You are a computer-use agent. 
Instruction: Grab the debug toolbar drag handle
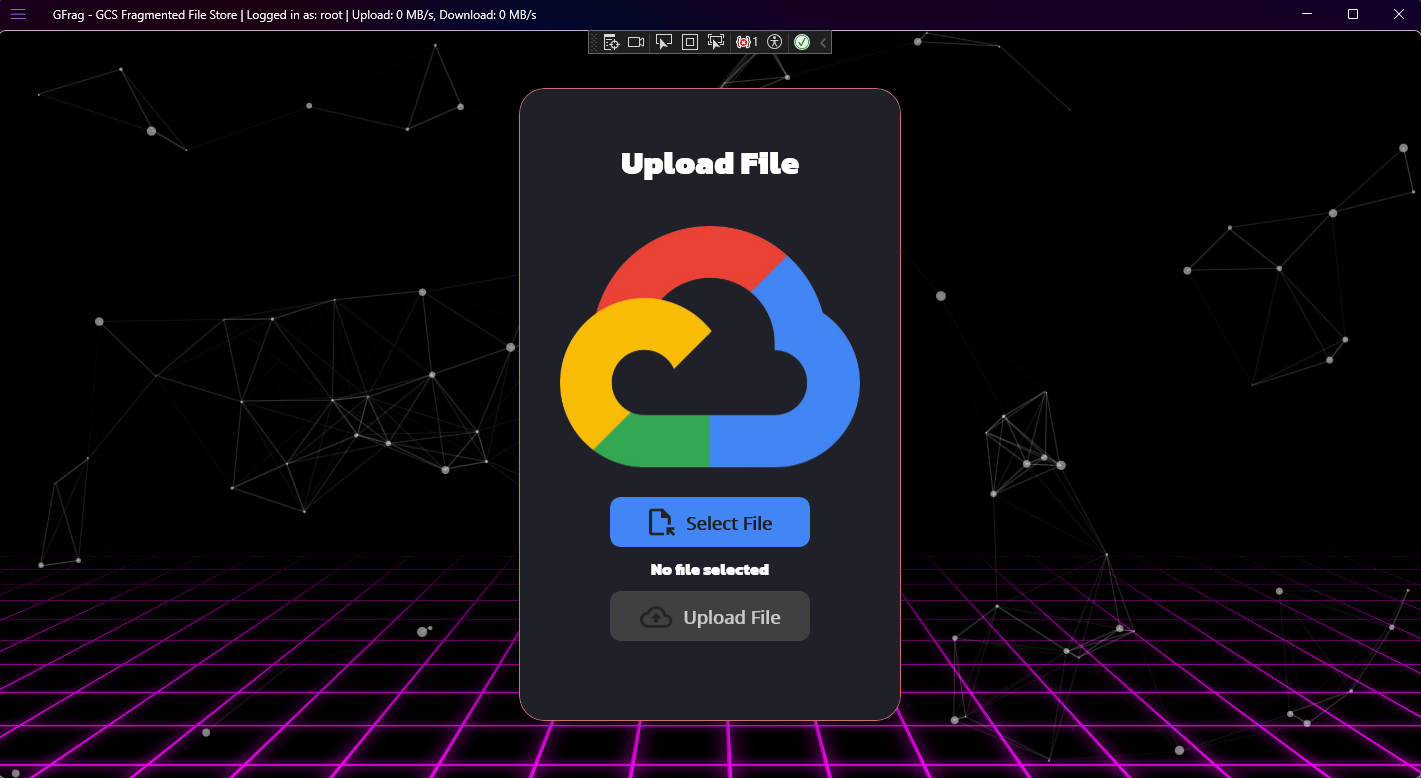[594, 42]
